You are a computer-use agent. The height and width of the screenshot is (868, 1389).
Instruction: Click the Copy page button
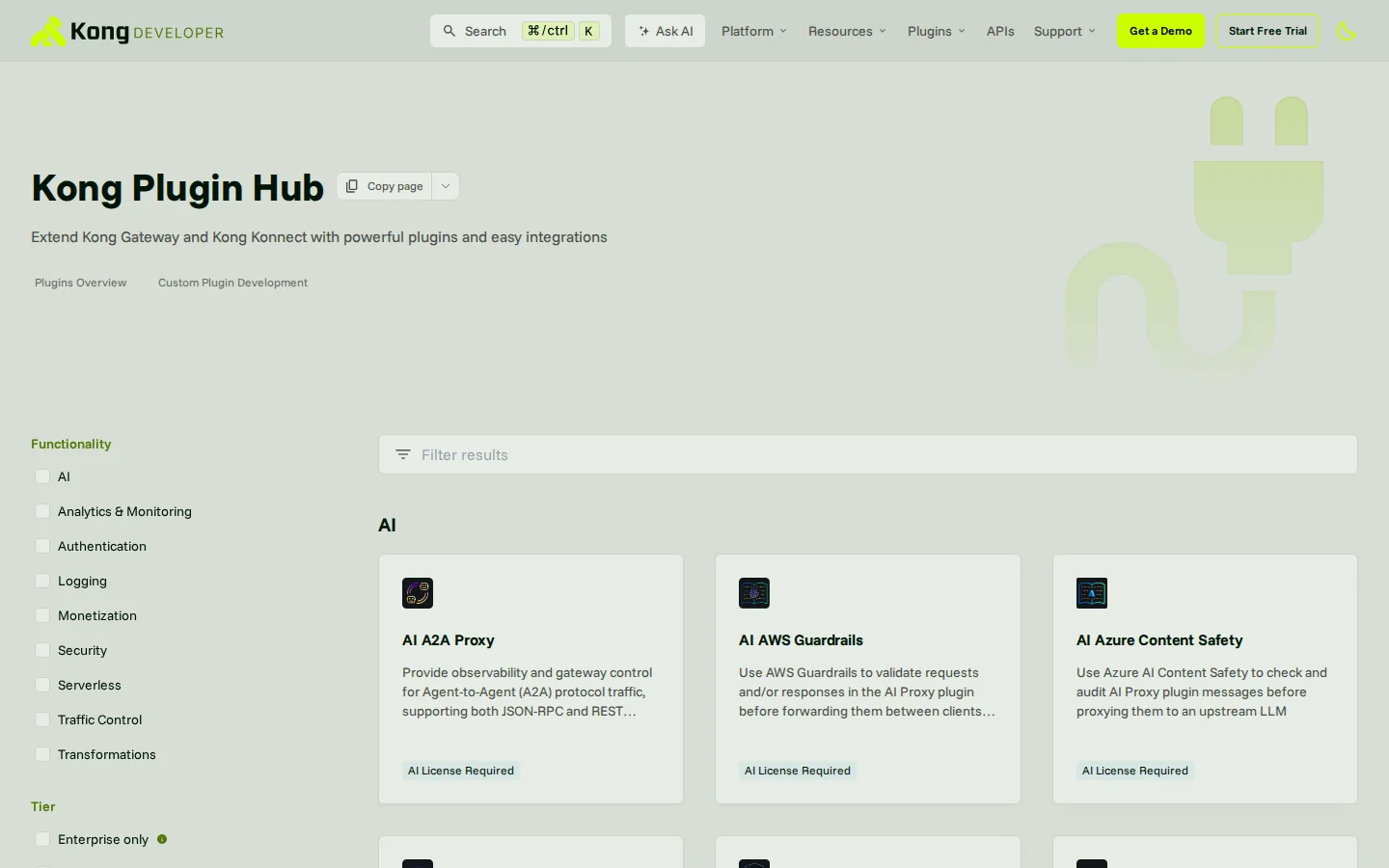(x=385, y=186)
